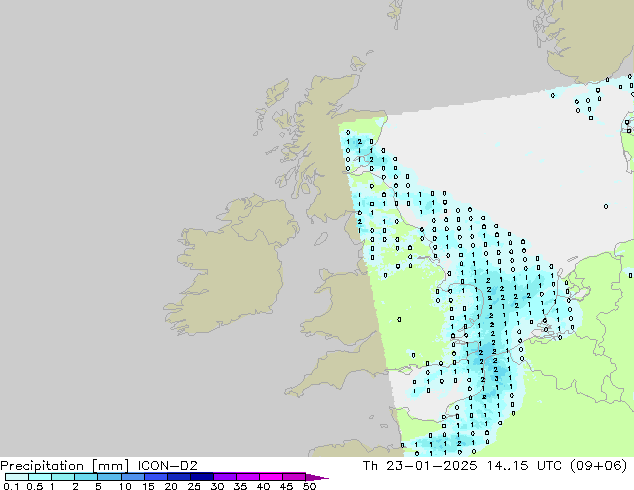Select the 40–45 mm magenta legend segment
634x490 pixels.
click(x=271, y=477)
